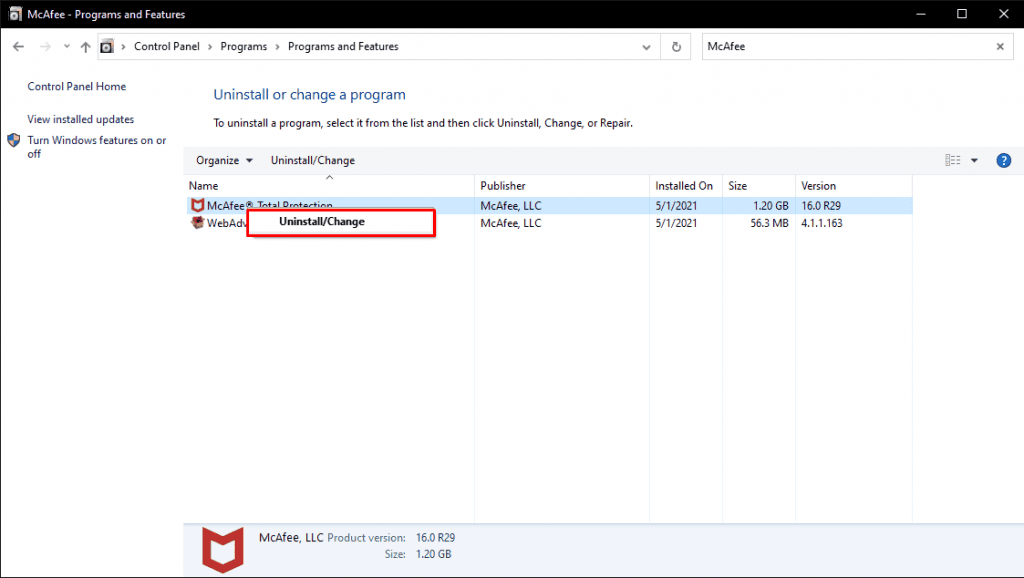Select the Programs and Features breadcrumb

(x=343, y=46)
